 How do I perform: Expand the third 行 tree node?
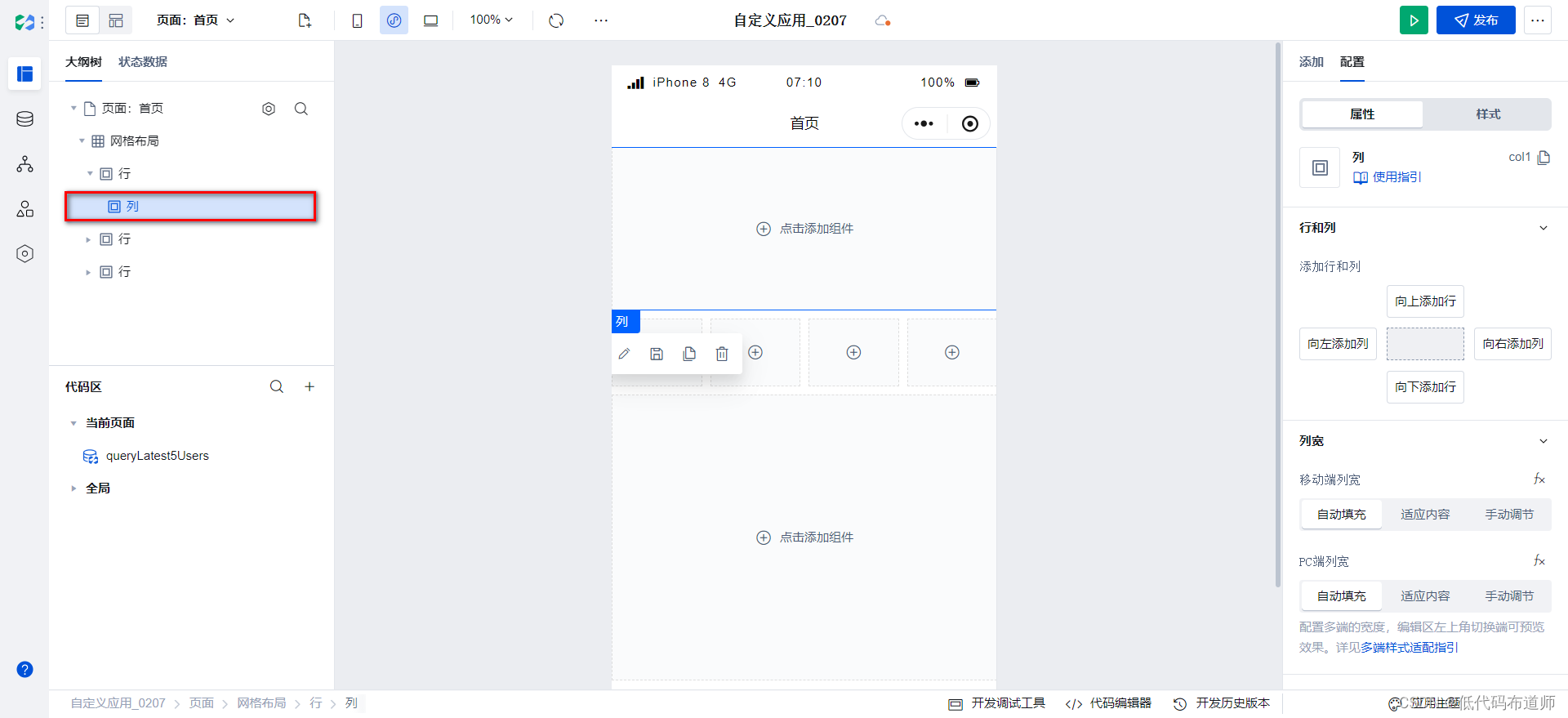tap(88, 272)
